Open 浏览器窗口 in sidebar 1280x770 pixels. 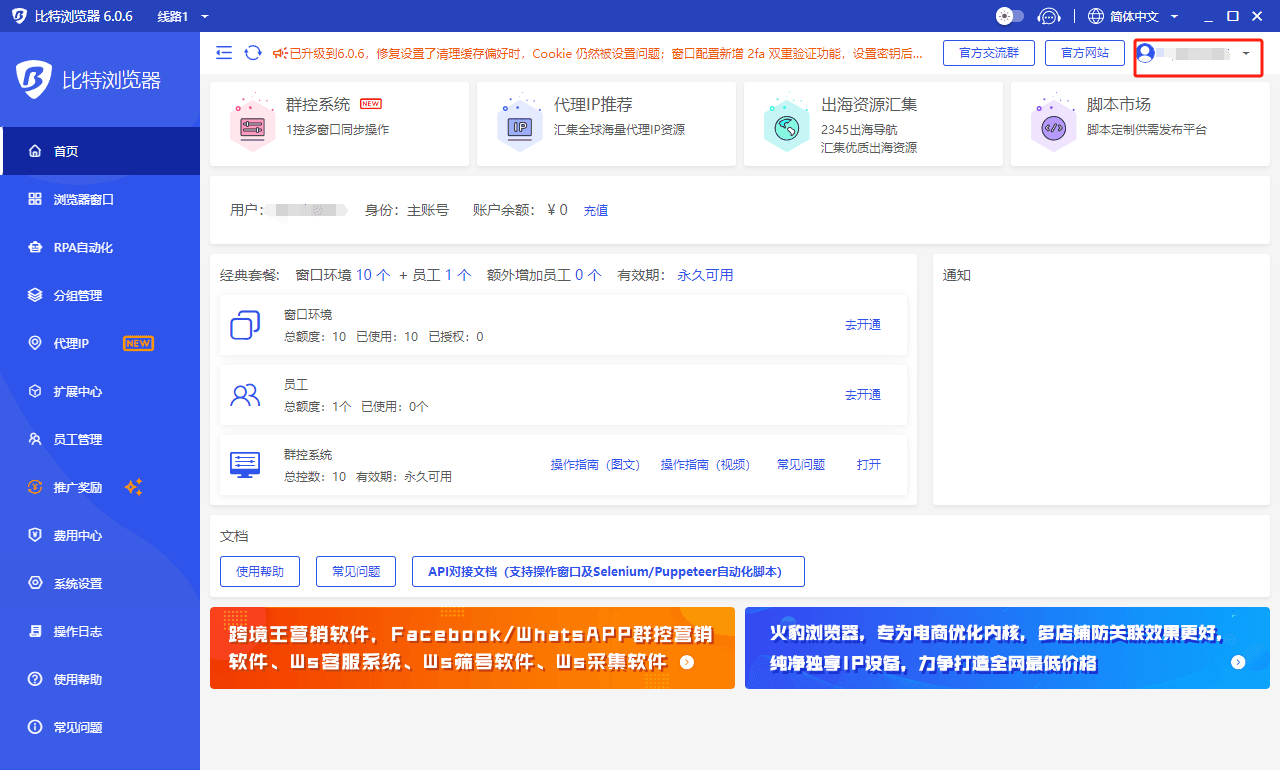(100, 199)
